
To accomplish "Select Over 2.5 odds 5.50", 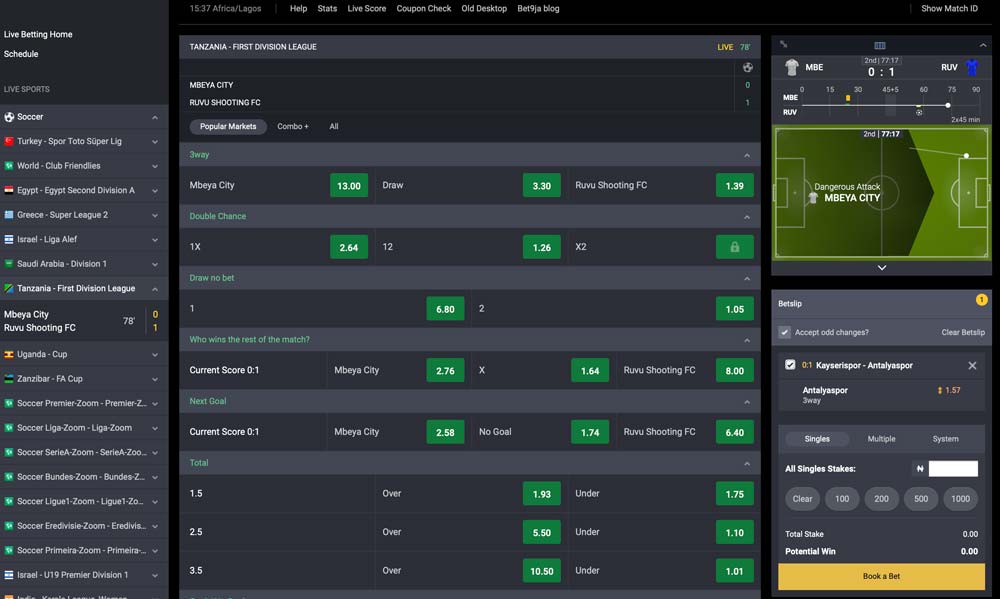I will click(541, 533).
